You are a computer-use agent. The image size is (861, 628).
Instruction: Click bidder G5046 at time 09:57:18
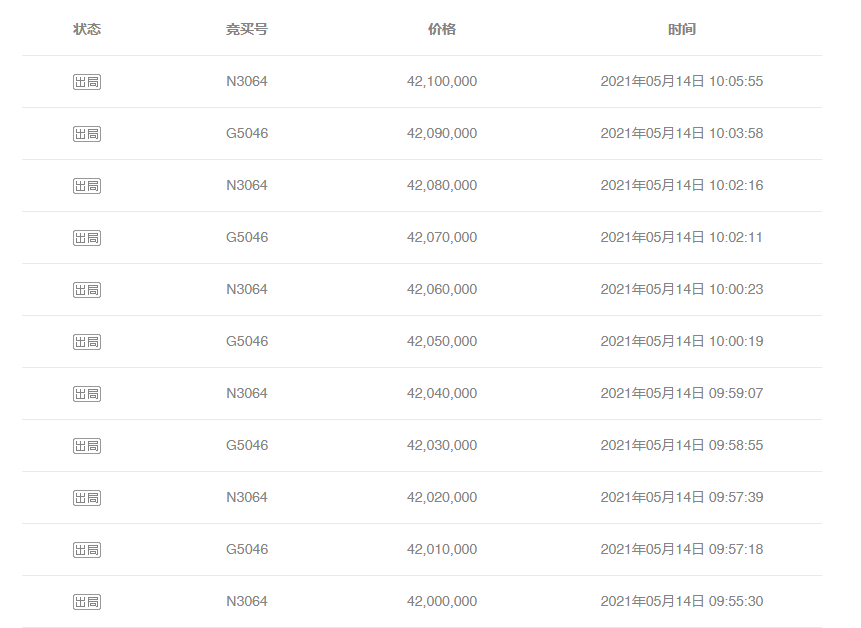pos(247,550)
